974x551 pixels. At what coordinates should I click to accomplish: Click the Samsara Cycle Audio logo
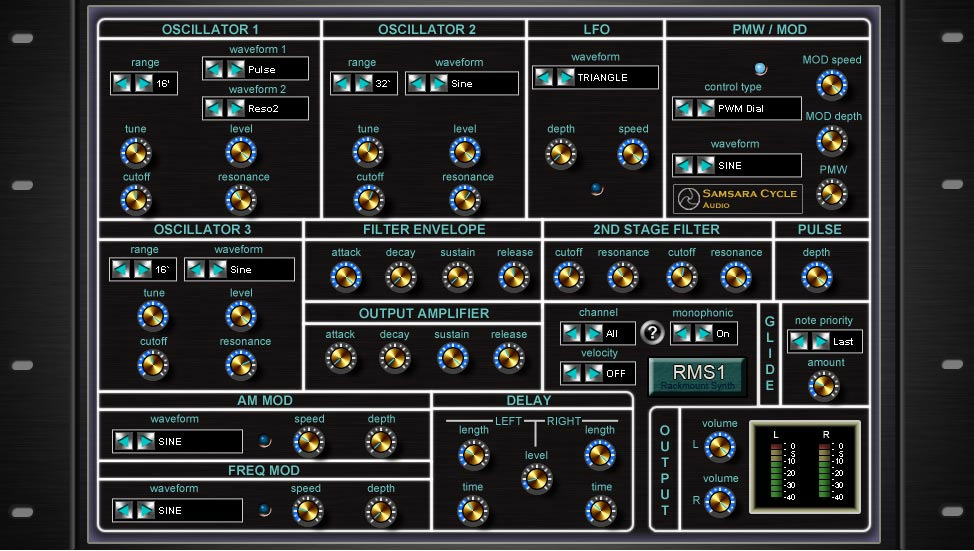737,199
